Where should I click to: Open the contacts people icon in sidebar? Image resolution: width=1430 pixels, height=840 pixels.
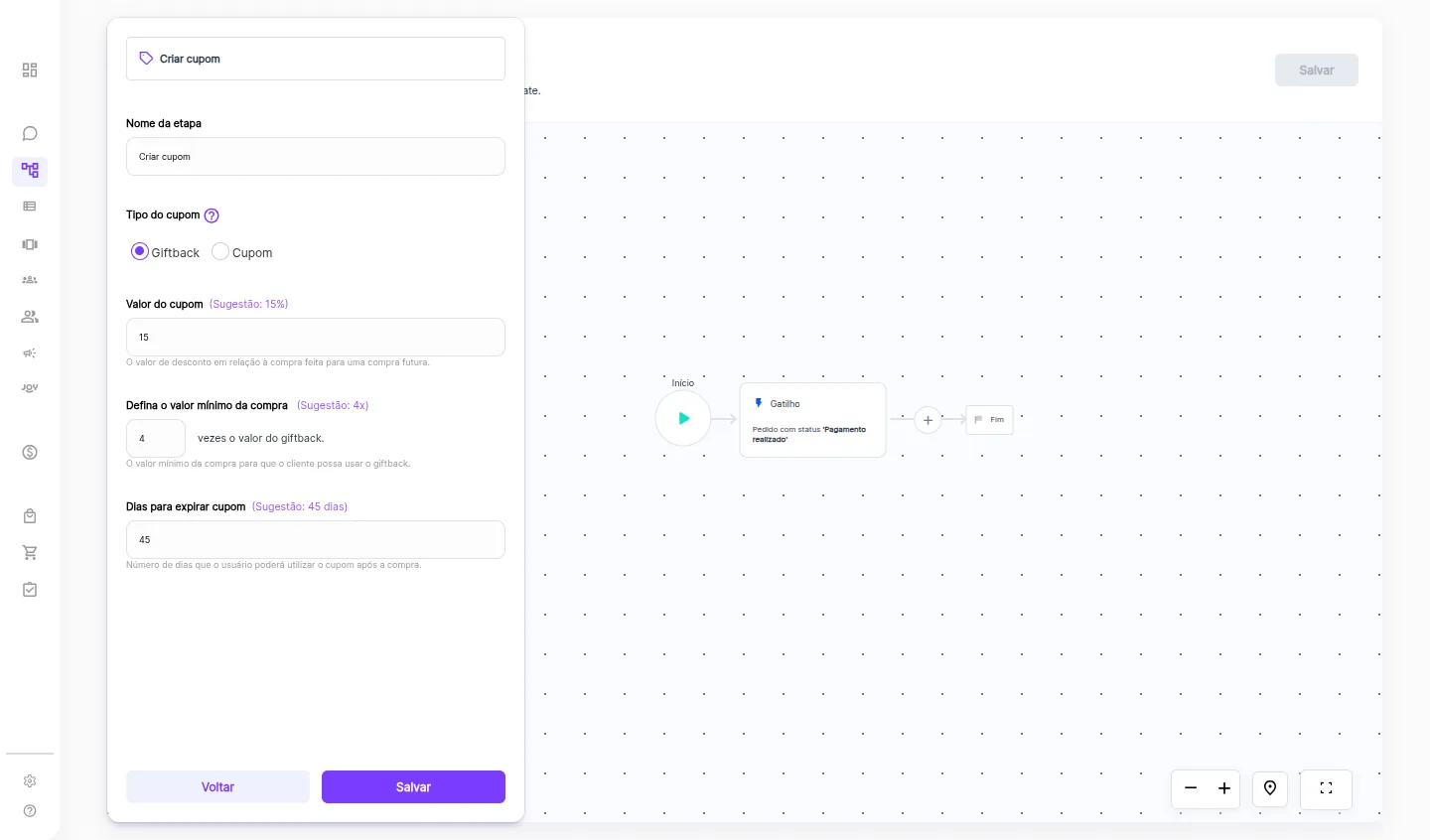pyautogui.click(x=30, y=317)
